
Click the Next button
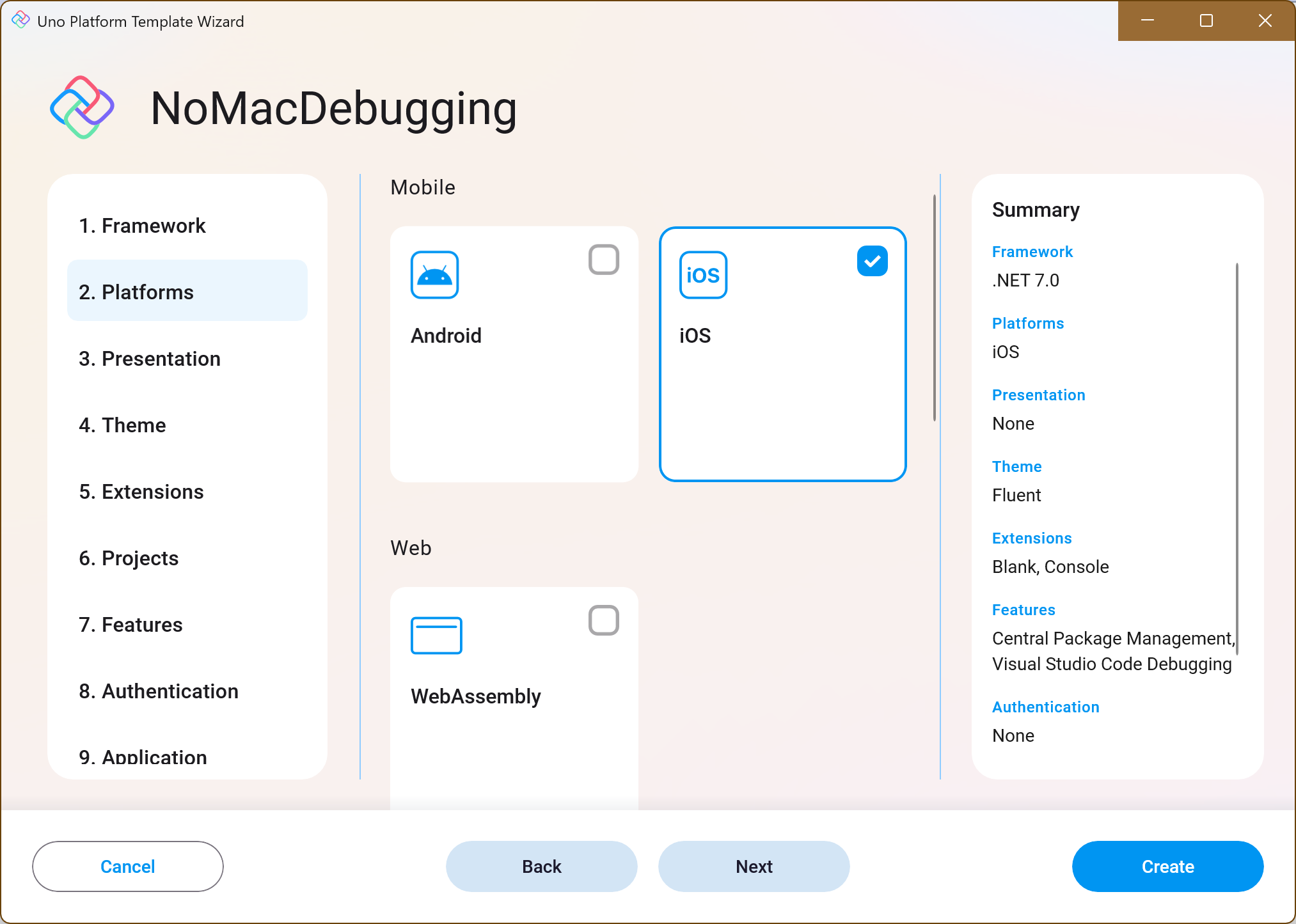(x=754, y=866)
